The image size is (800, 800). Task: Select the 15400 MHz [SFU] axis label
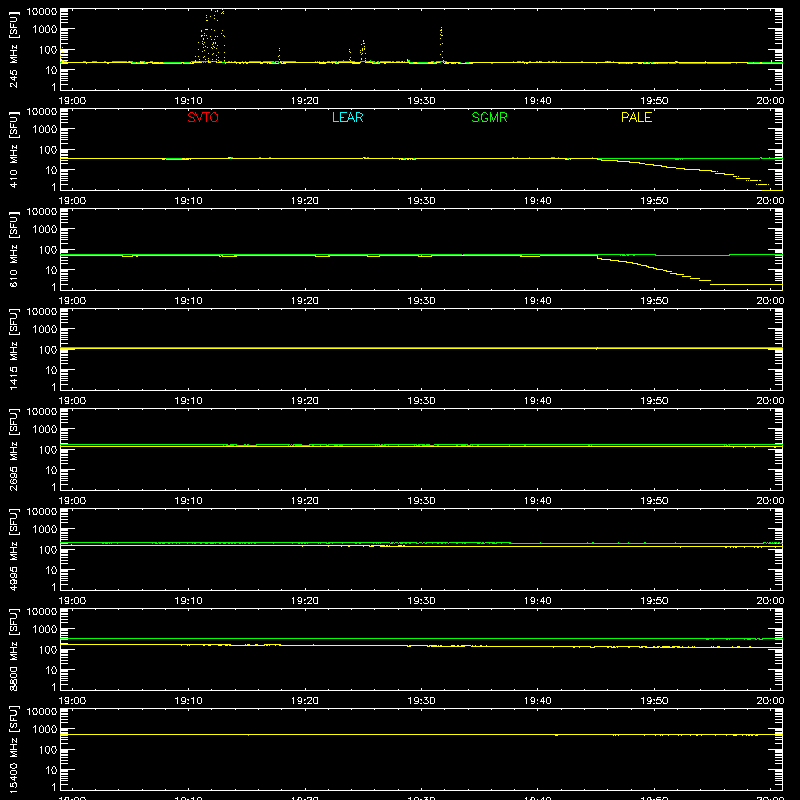14,749
